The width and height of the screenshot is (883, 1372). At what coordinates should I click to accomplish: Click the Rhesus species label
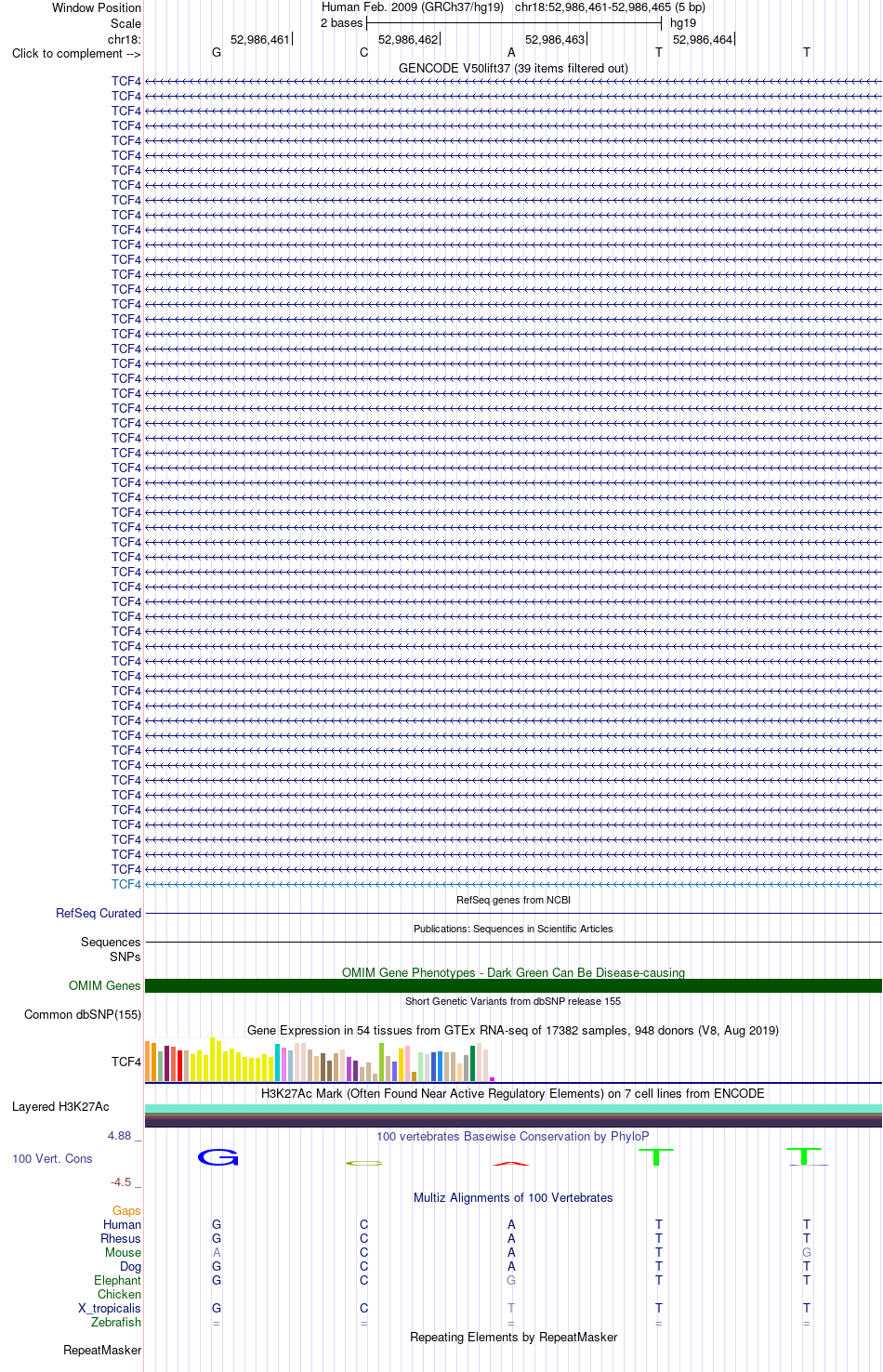[x=121, y=1238]
